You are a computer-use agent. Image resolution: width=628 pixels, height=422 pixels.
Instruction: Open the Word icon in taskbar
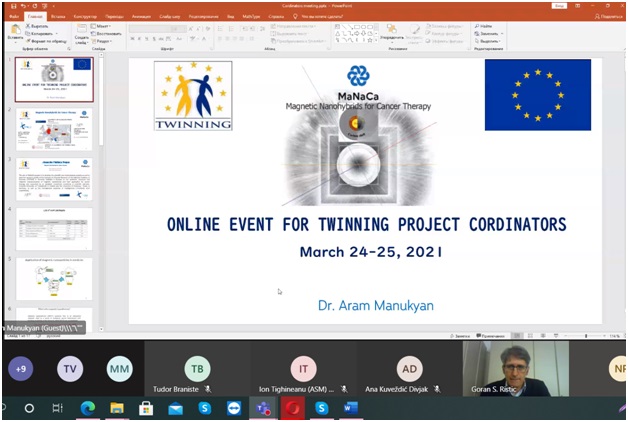[350, 409]
